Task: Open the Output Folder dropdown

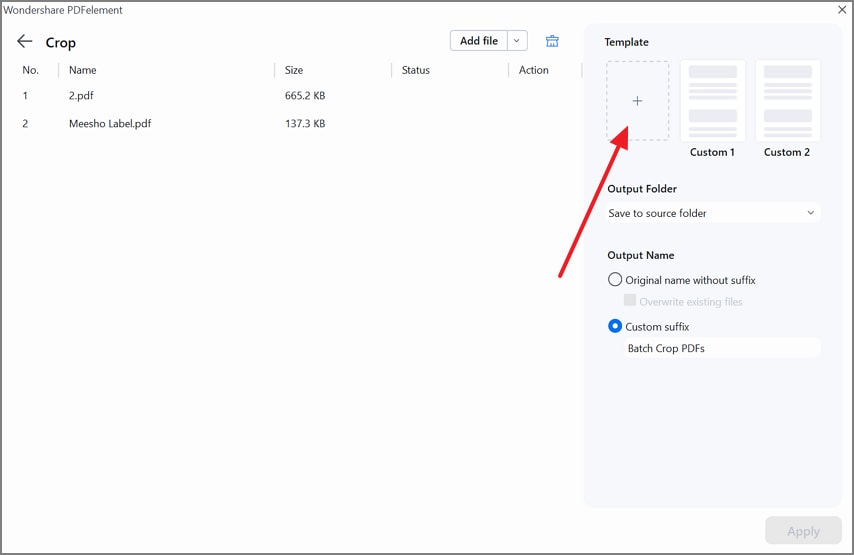Action: pyautogui.click(x=713, y=213)
